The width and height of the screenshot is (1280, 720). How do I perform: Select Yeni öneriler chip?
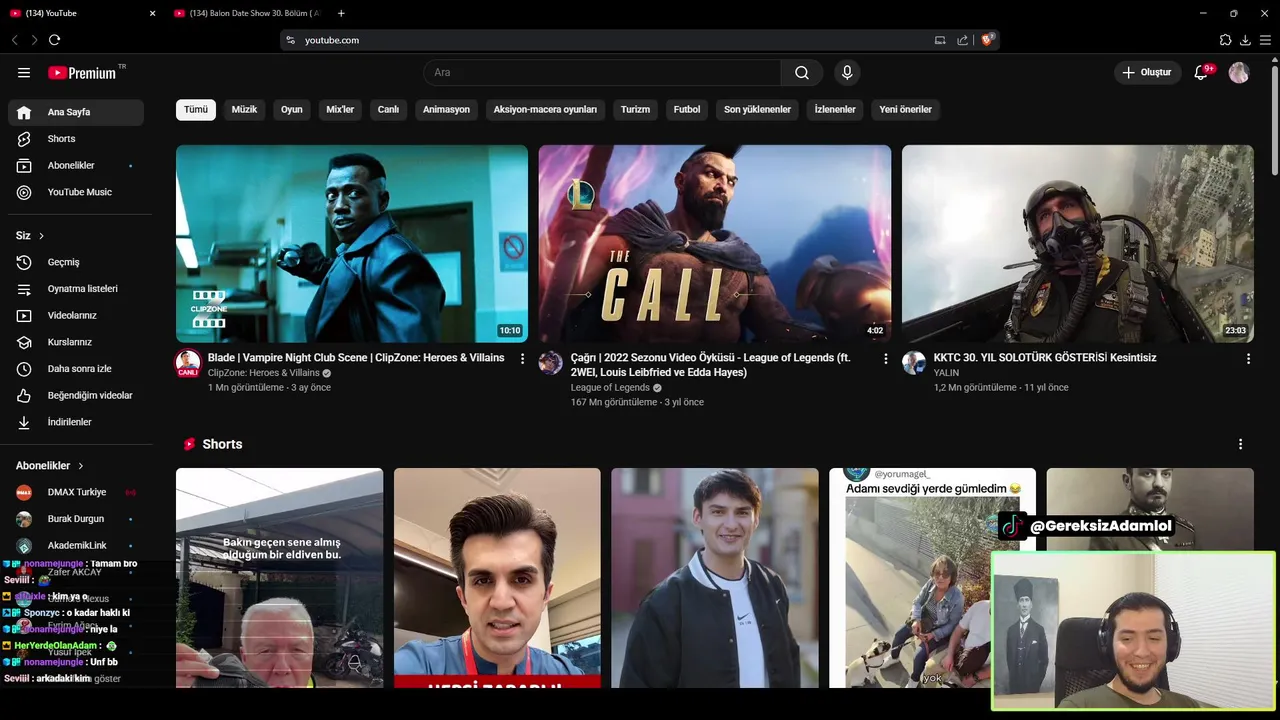(906, 110)
